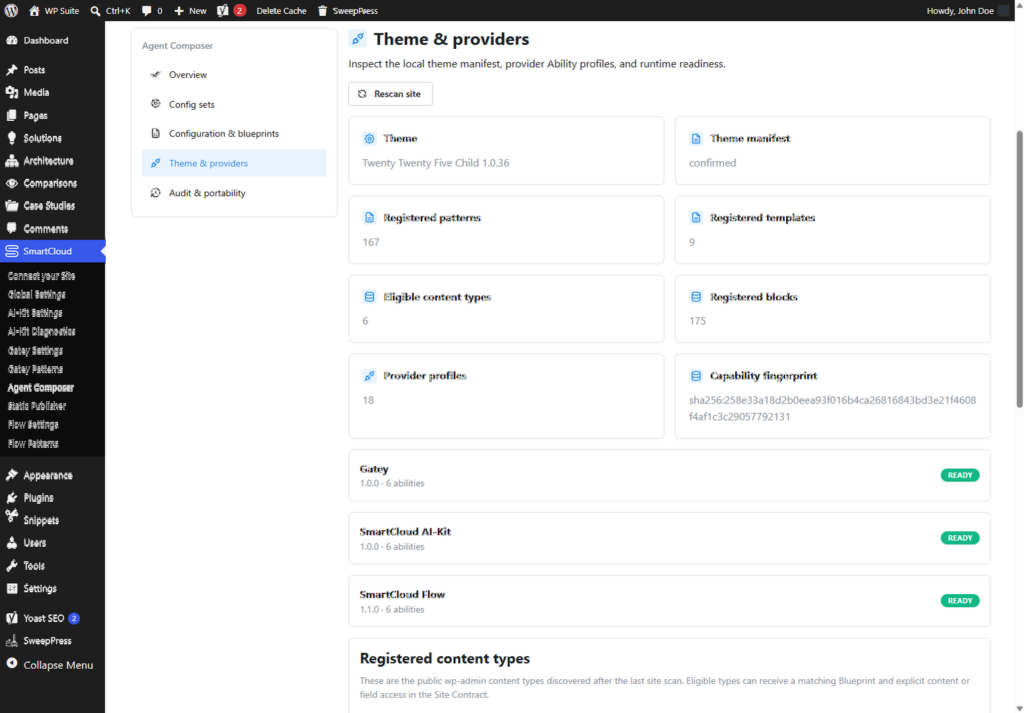Open Comments in sidebar

[52, 229]
